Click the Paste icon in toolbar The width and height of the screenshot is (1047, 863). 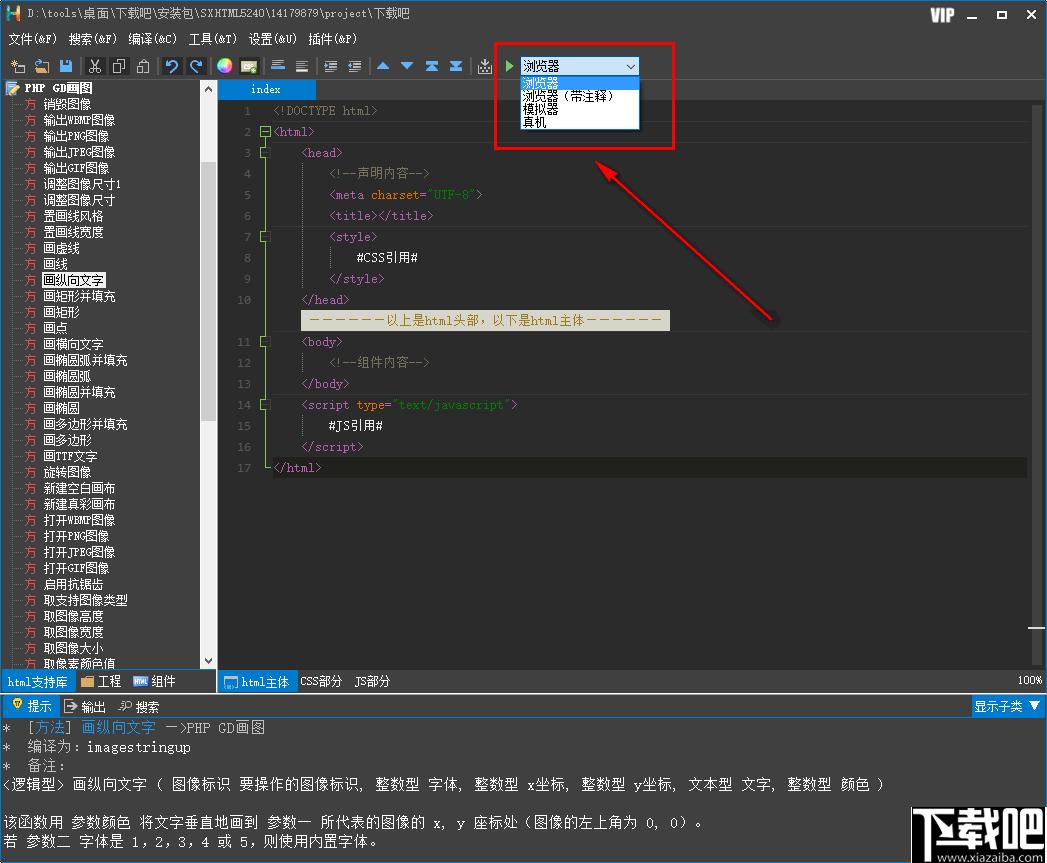coord(143,66)
